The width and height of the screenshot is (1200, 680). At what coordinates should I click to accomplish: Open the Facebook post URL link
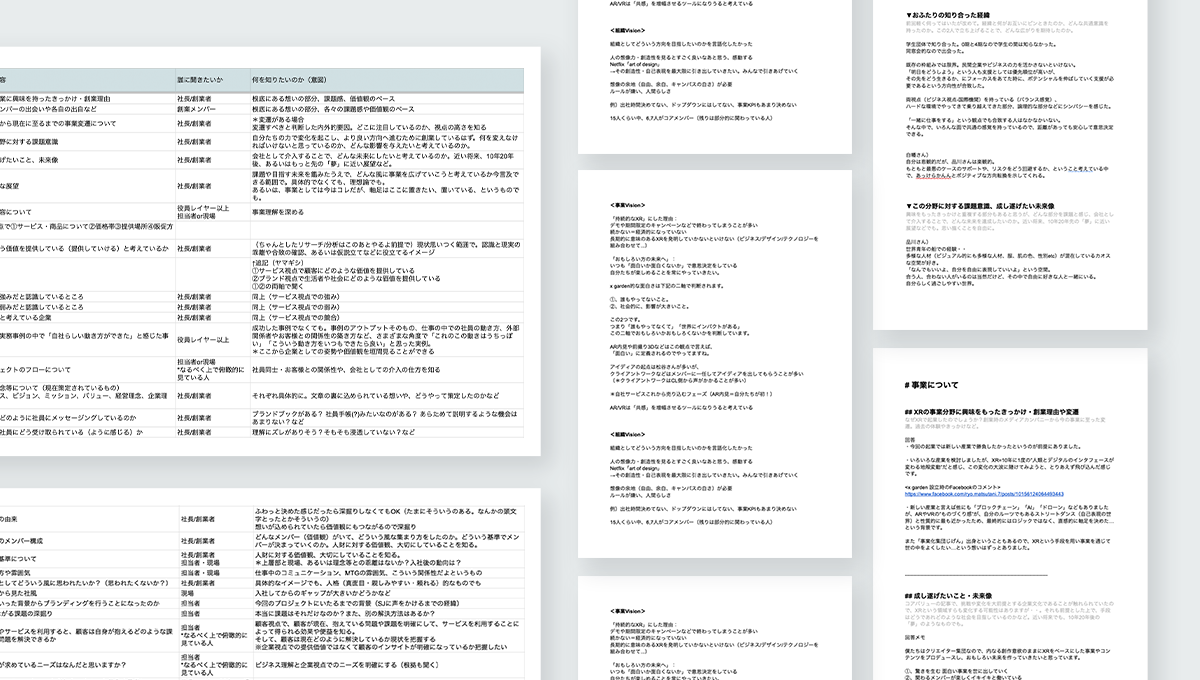click(x=985, y=494)
